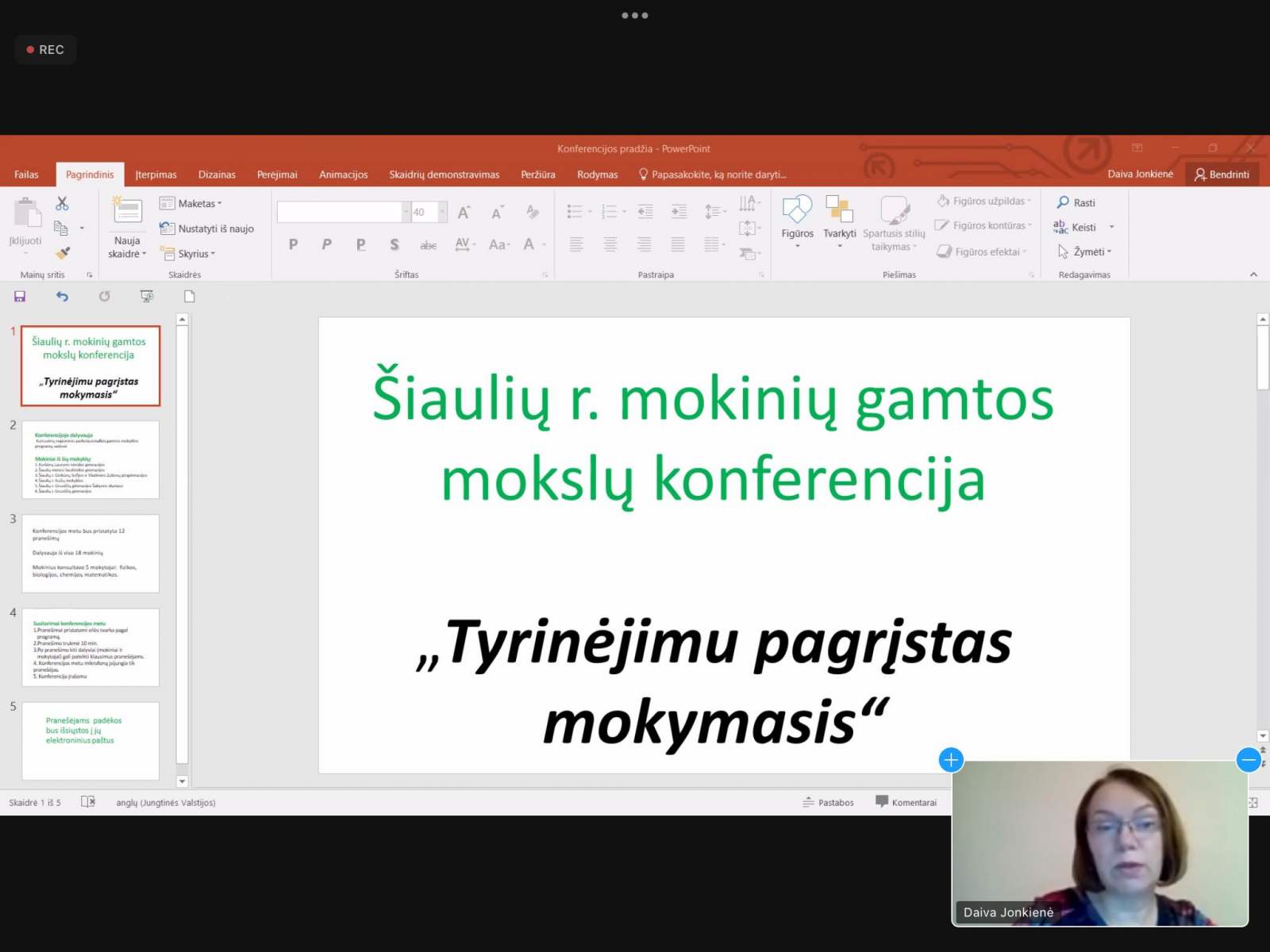Toggle strikethrough abc button
1270x952 pixels.
[x=429, y=245]
